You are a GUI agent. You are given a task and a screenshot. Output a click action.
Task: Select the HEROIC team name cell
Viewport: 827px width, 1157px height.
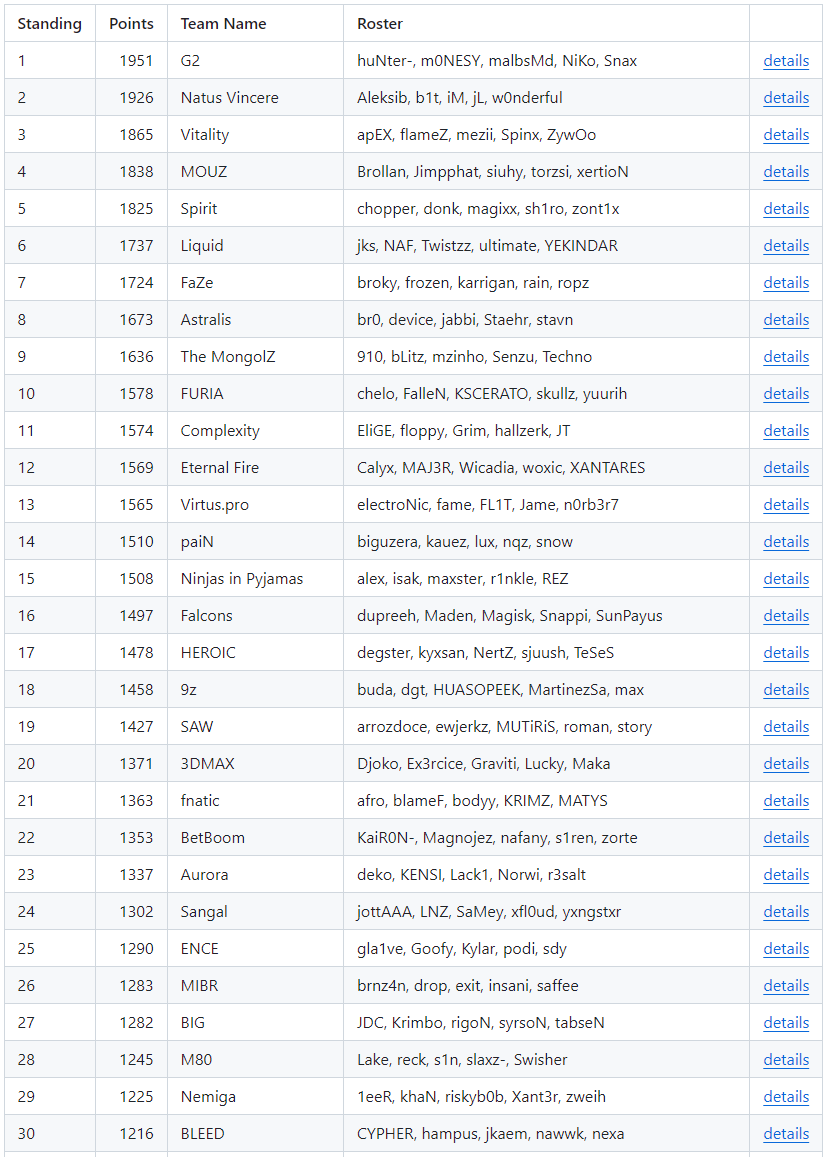click(255, 652)
